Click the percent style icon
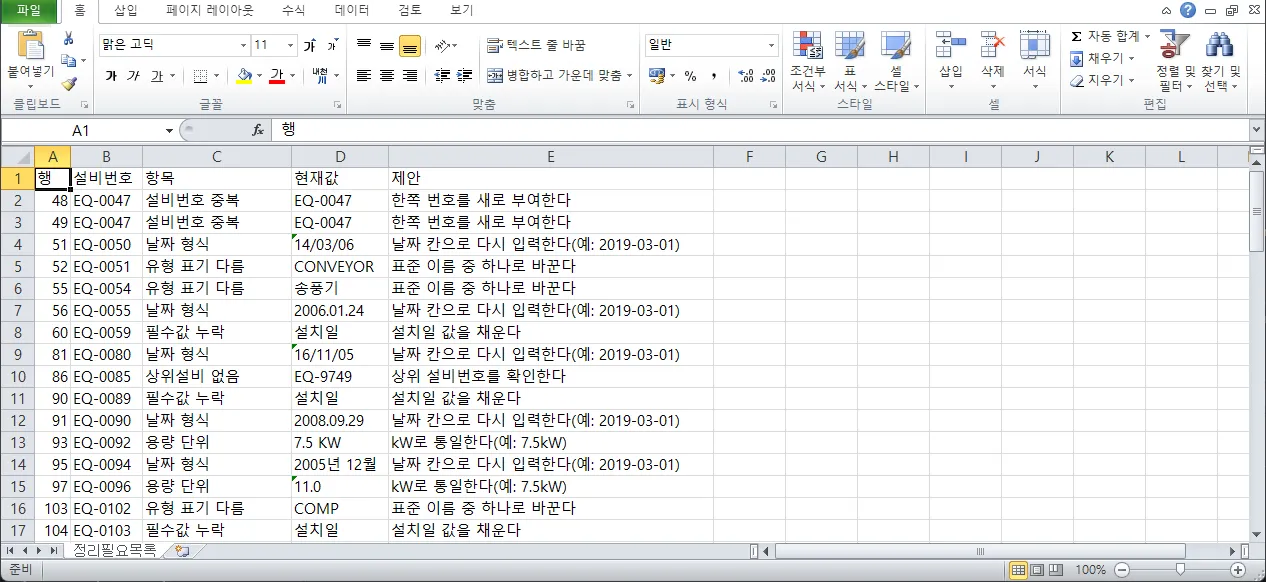 click(x=690, y=76)
